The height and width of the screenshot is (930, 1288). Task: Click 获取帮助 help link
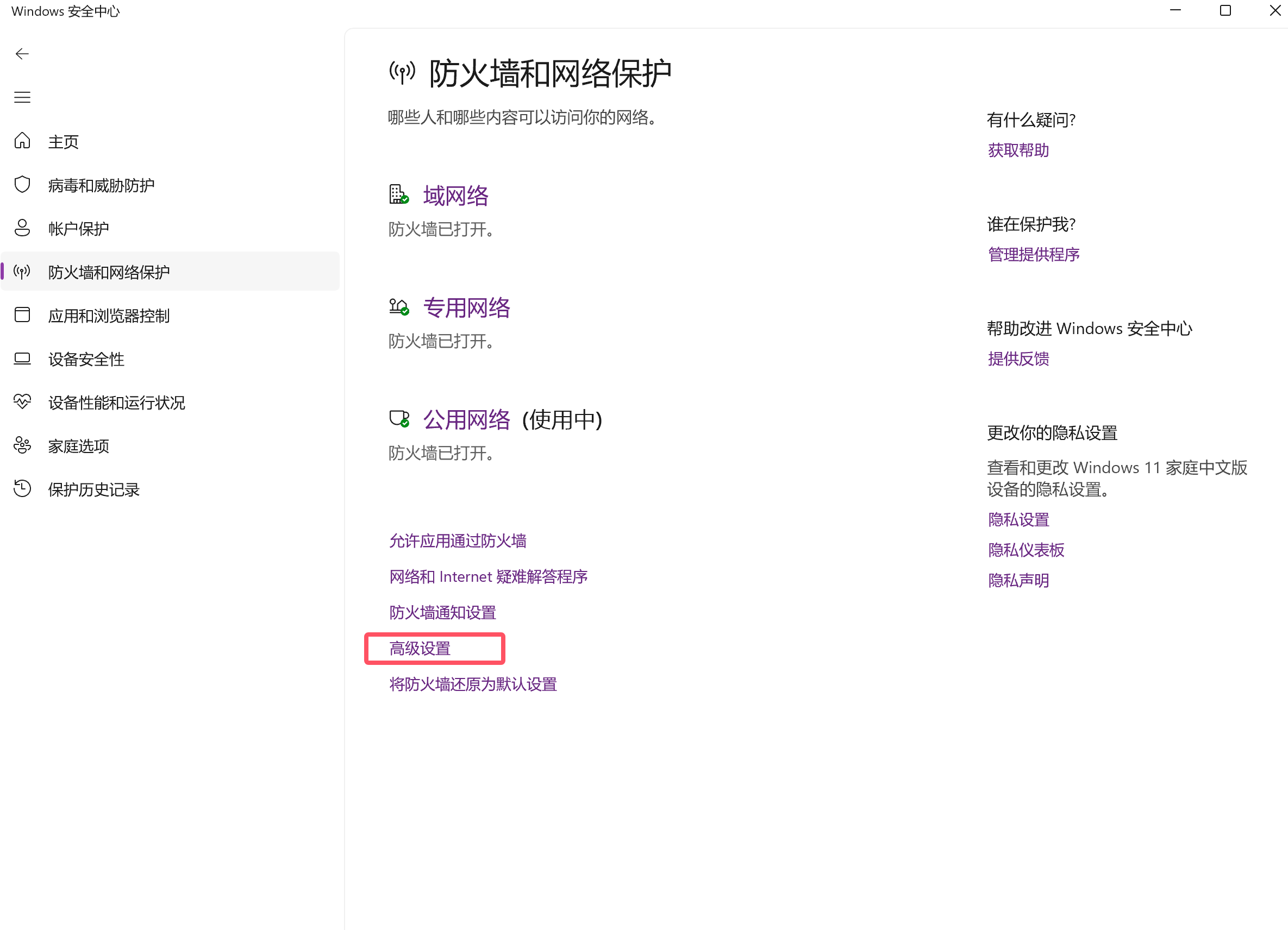click(1018, 150)
